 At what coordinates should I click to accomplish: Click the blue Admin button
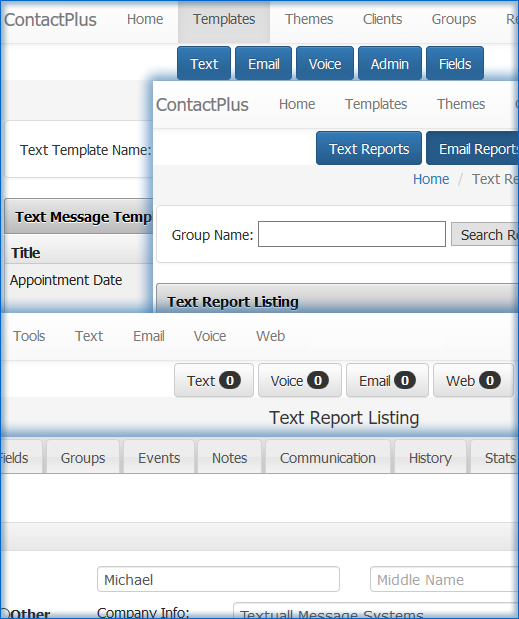pyautogui.click(x=390, y=63)
